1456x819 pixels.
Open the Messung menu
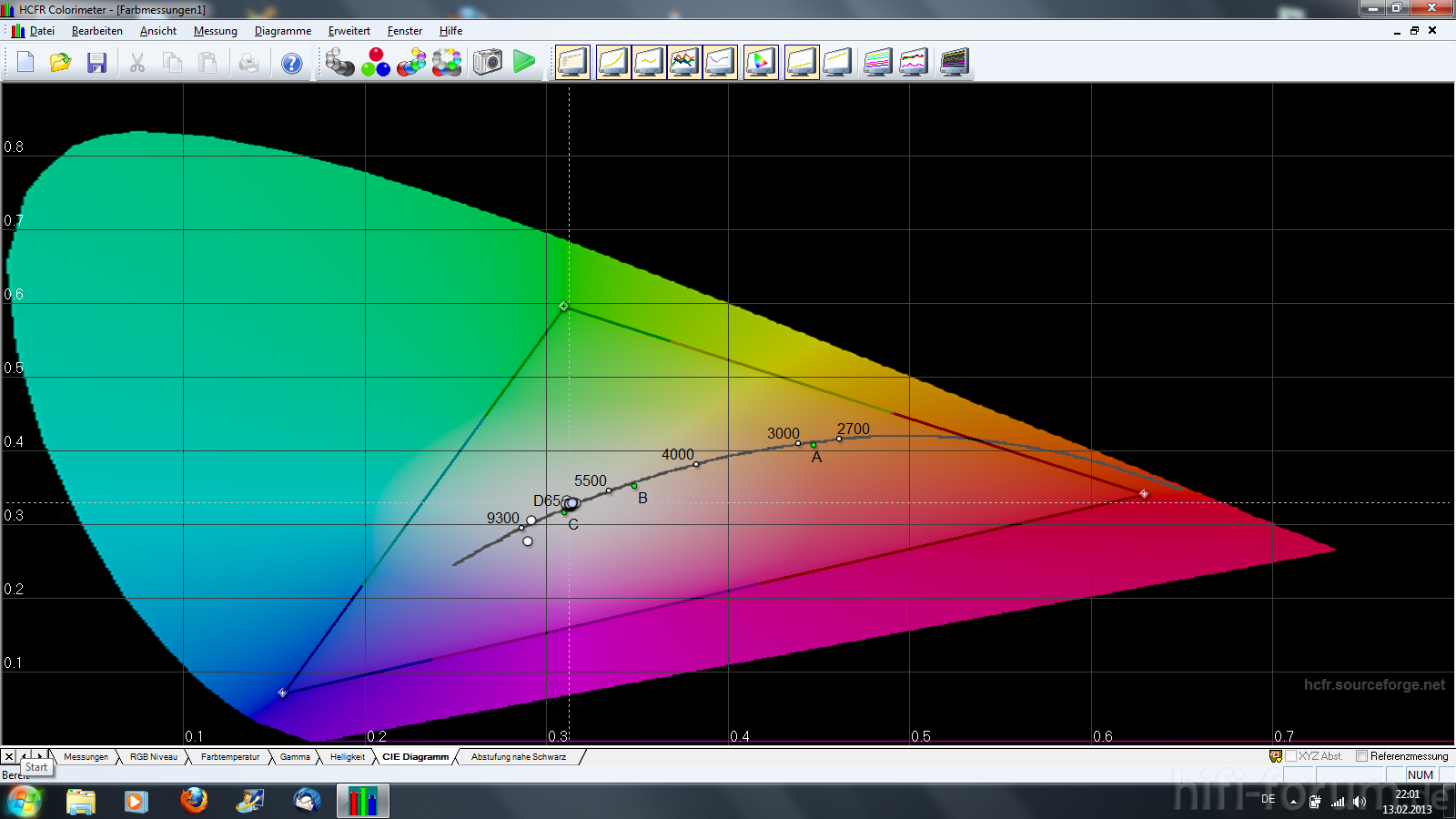215,31
